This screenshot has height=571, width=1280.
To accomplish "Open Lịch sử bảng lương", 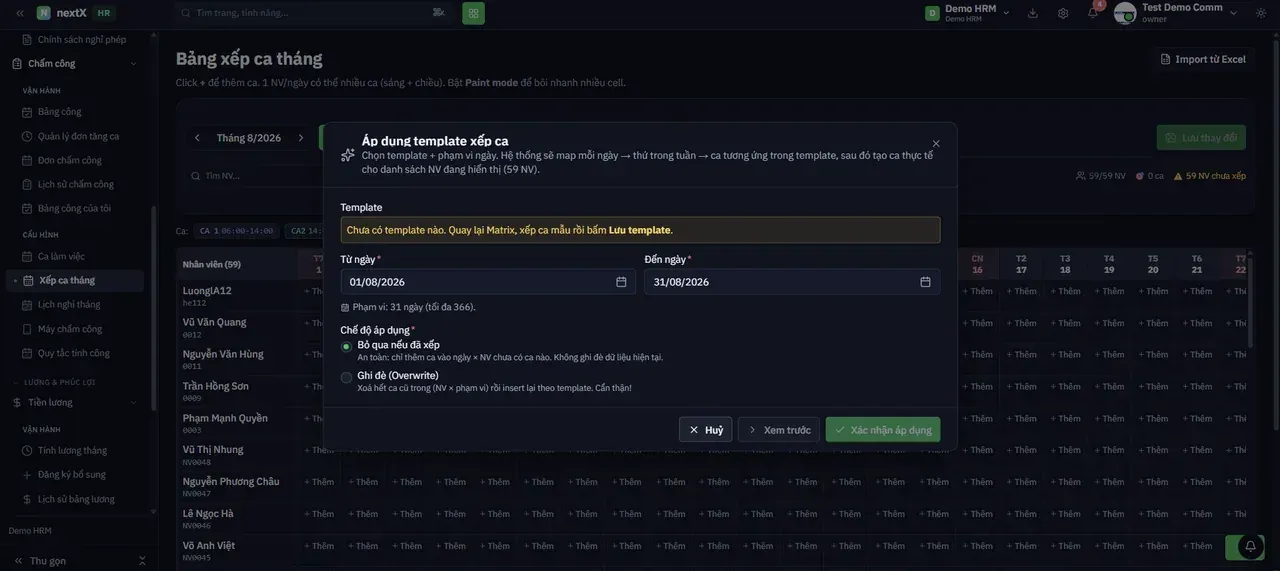I will (75, 499).
